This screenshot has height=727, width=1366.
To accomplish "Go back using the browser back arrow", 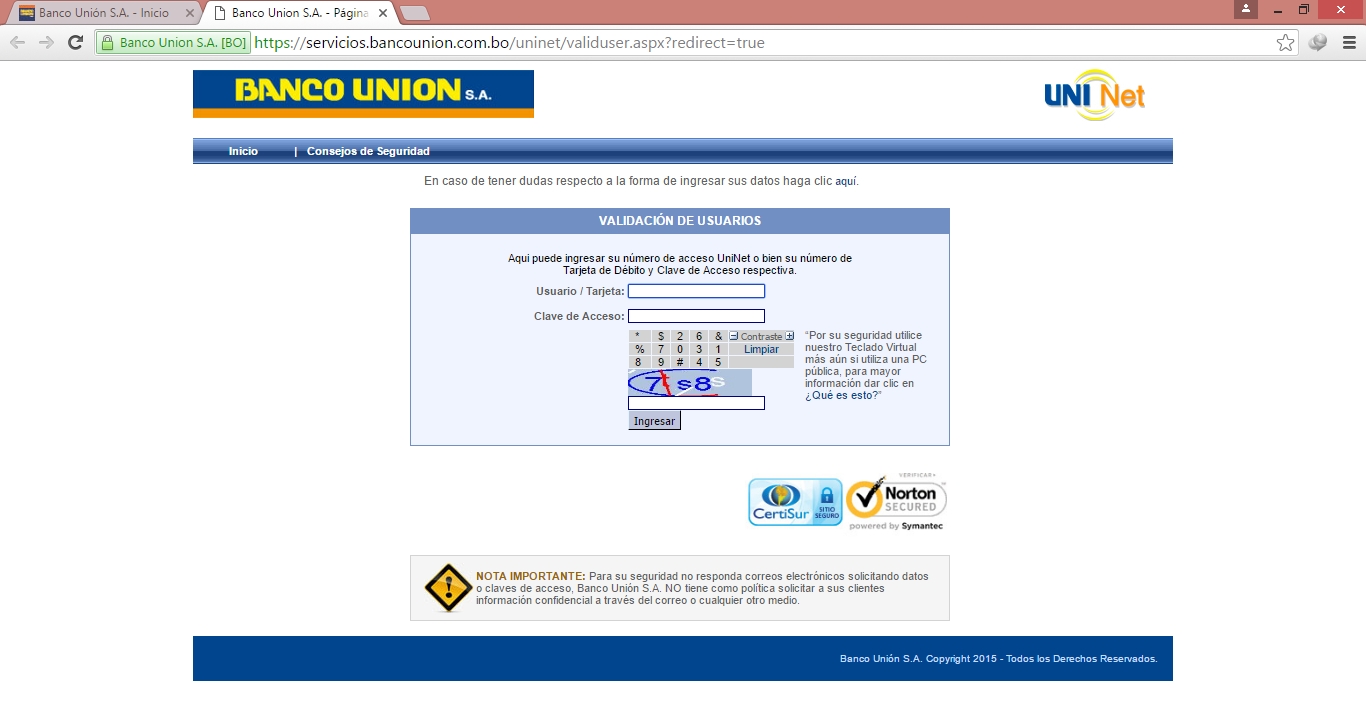I will 17,42.
